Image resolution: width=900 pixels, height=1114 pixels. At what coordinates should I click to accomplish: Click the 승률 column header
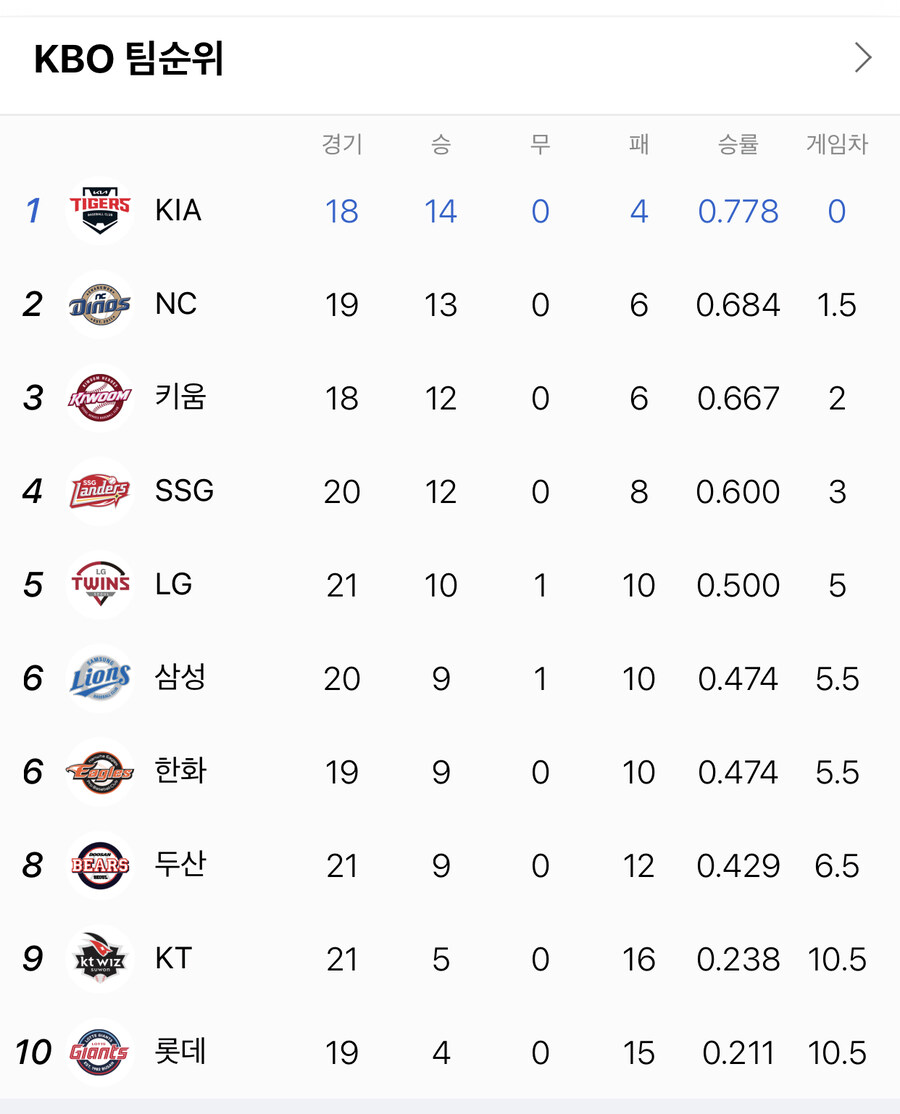click(x=738, y=145)
